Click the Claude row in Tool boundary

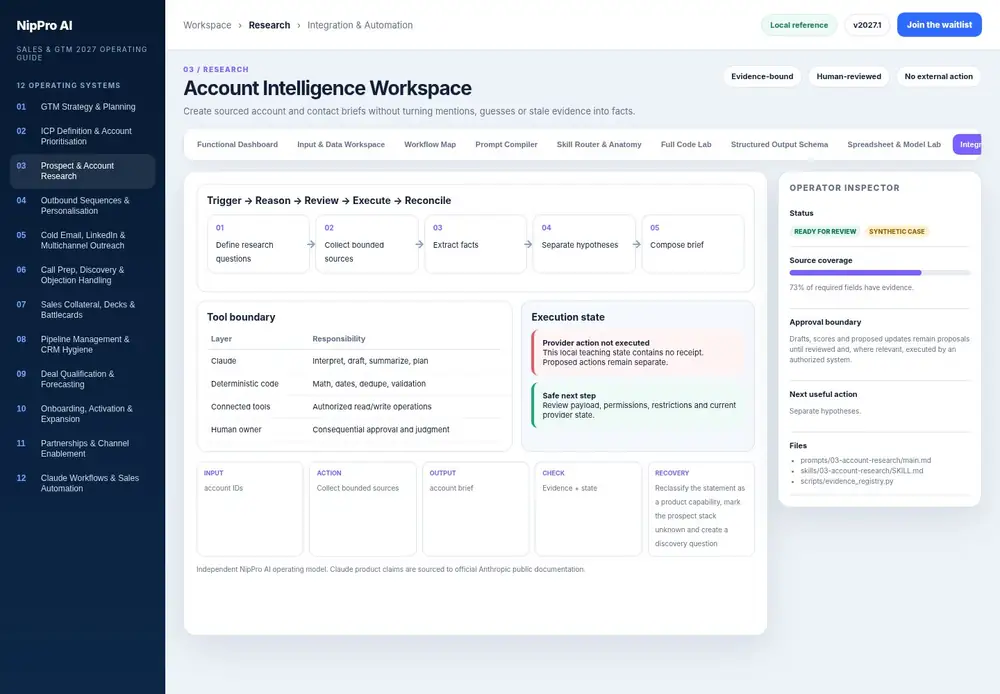click(x=355, y=361)
